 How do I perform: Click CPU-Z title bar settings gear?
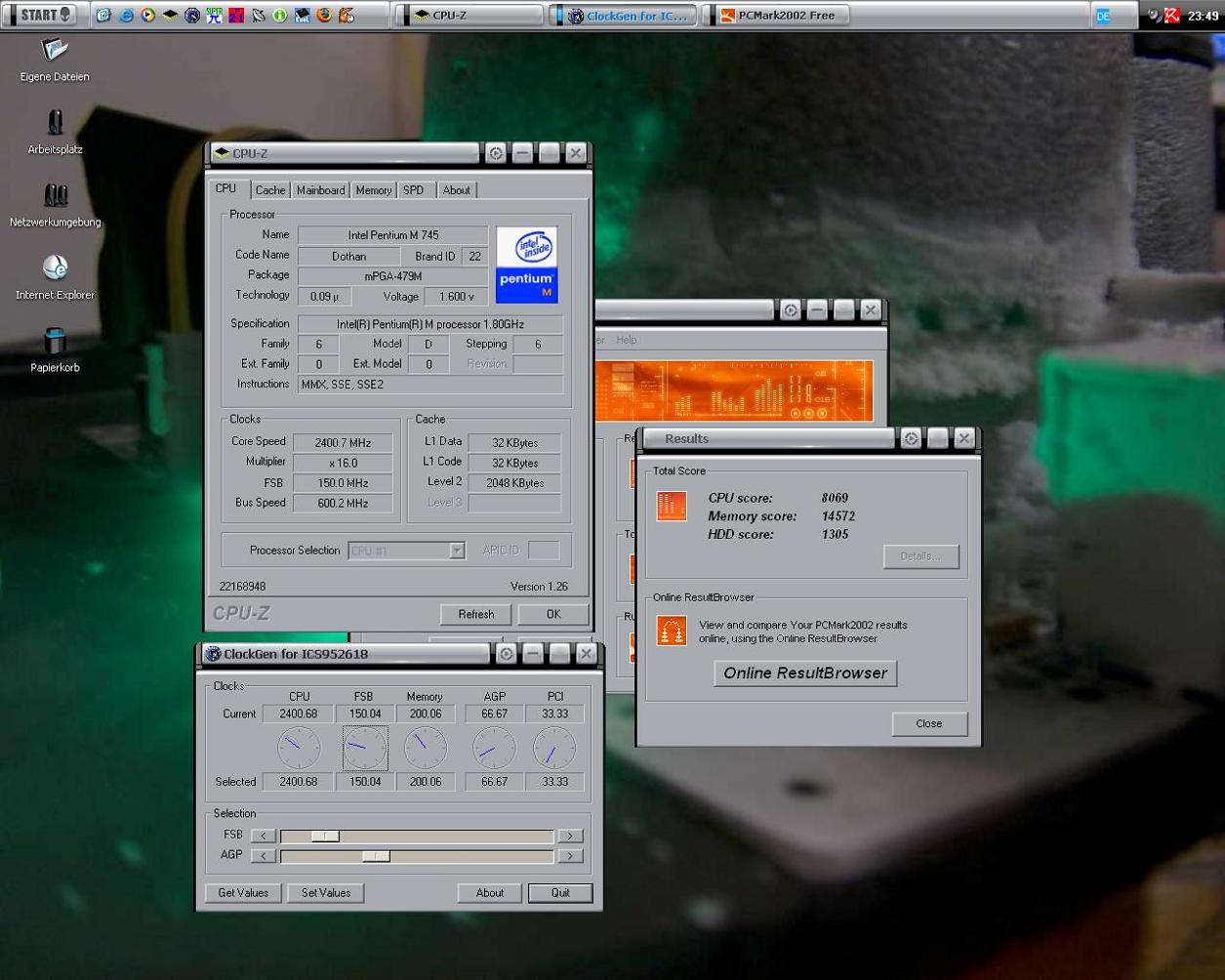496,153
